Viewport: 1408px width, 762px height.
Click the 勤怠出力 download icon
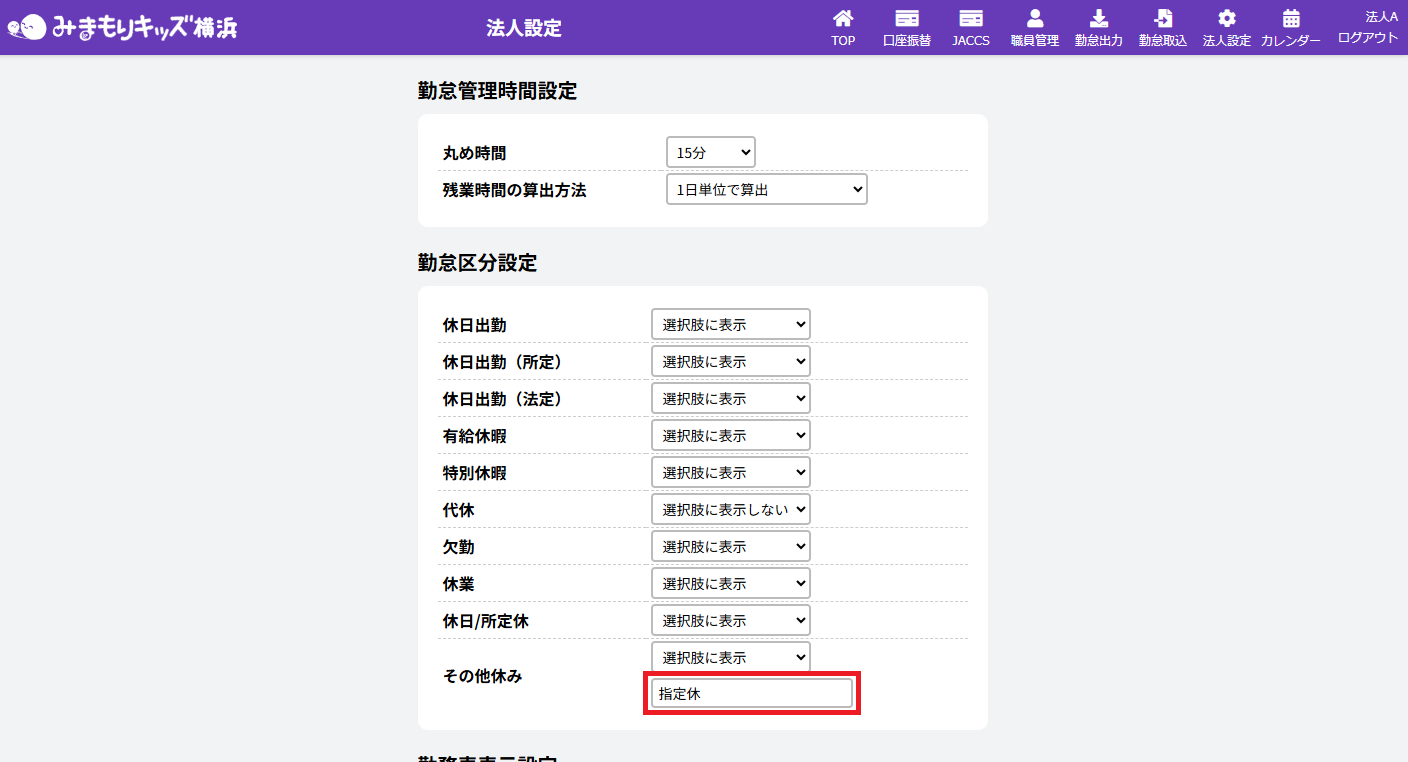1098,18
